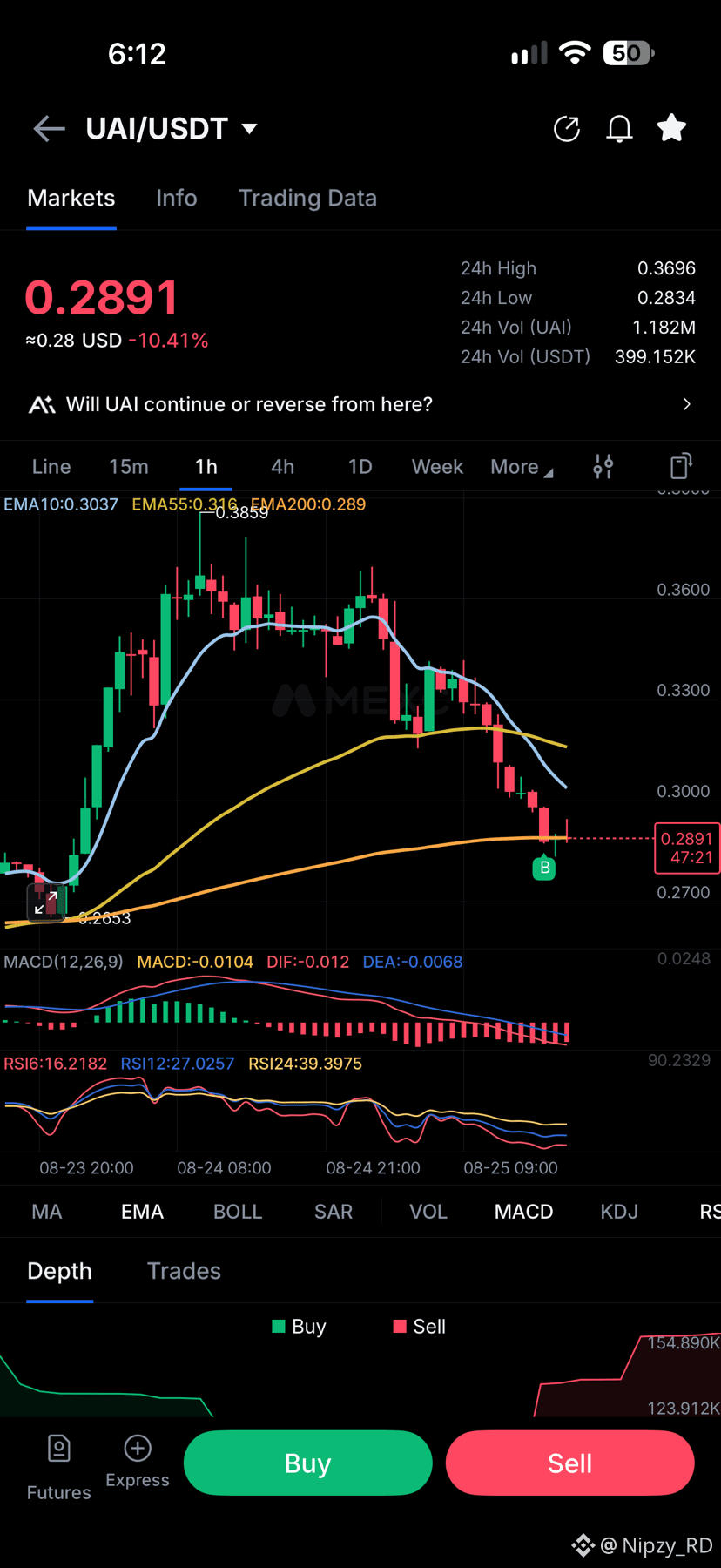Tap the green Buy legend swatch
The image size is (721, 1568).
[x=279, y=1327]
